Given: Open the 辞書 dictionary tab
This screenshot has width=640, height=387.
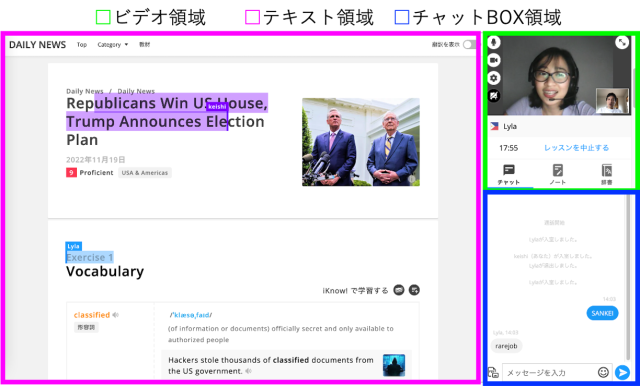Looking at the screenshot, I should 607,175.
